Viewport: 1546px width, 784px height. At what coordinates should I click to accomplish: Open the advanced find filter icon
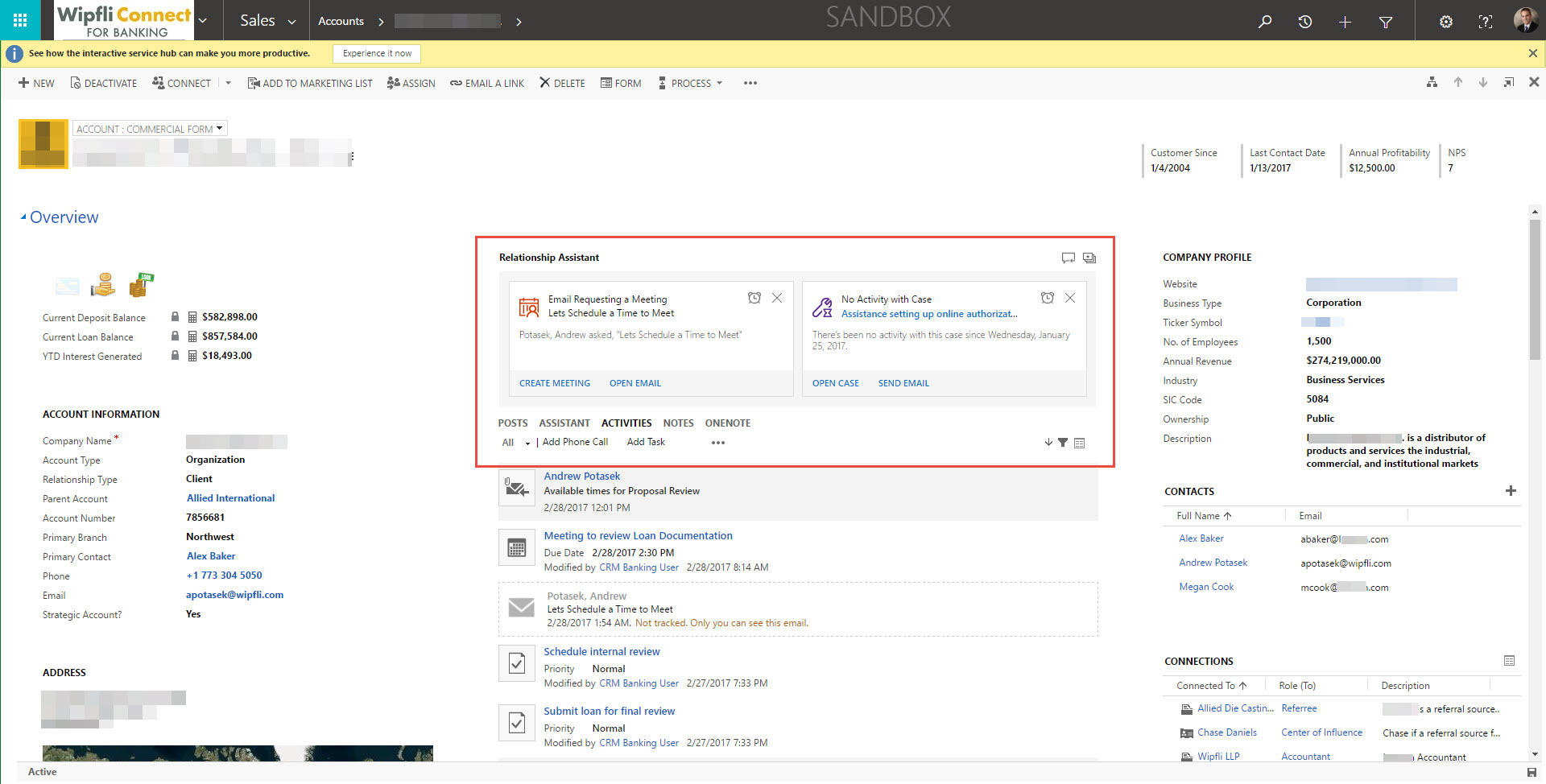1386,22
